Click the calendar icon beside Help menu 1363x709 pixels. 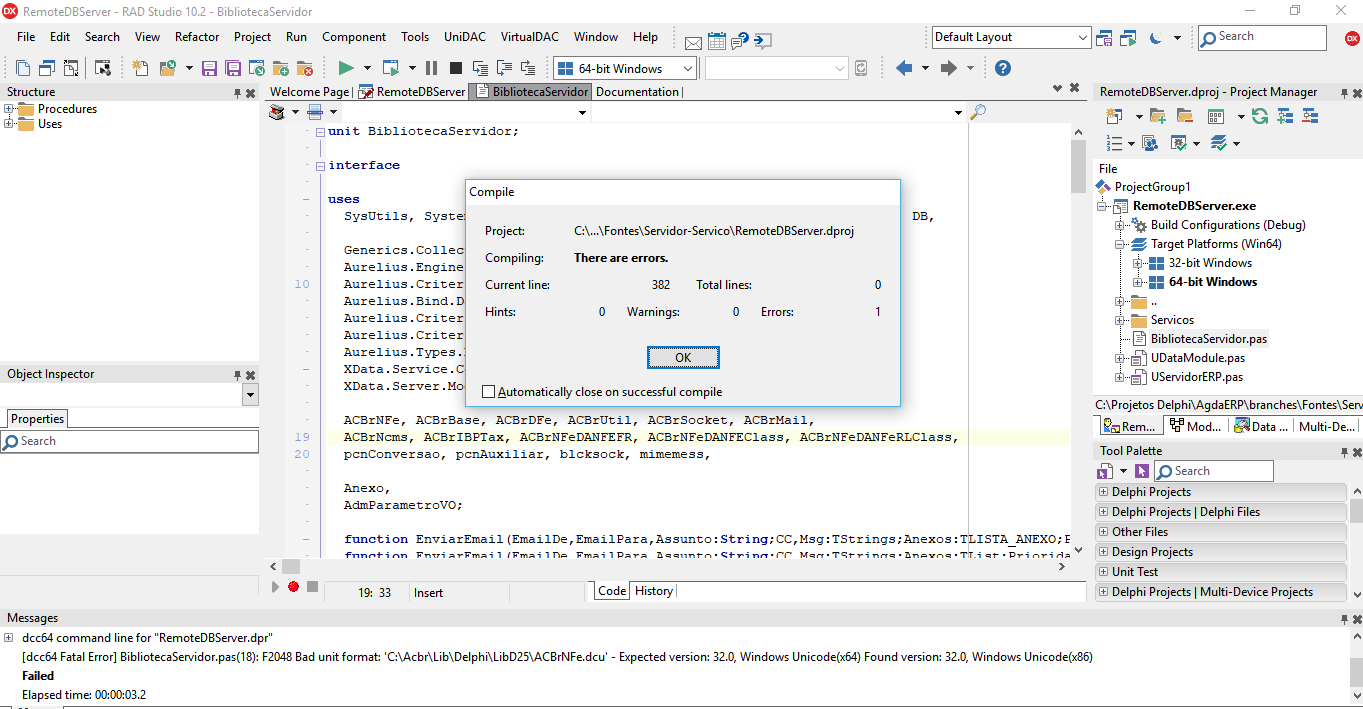(x=717, y=41)
